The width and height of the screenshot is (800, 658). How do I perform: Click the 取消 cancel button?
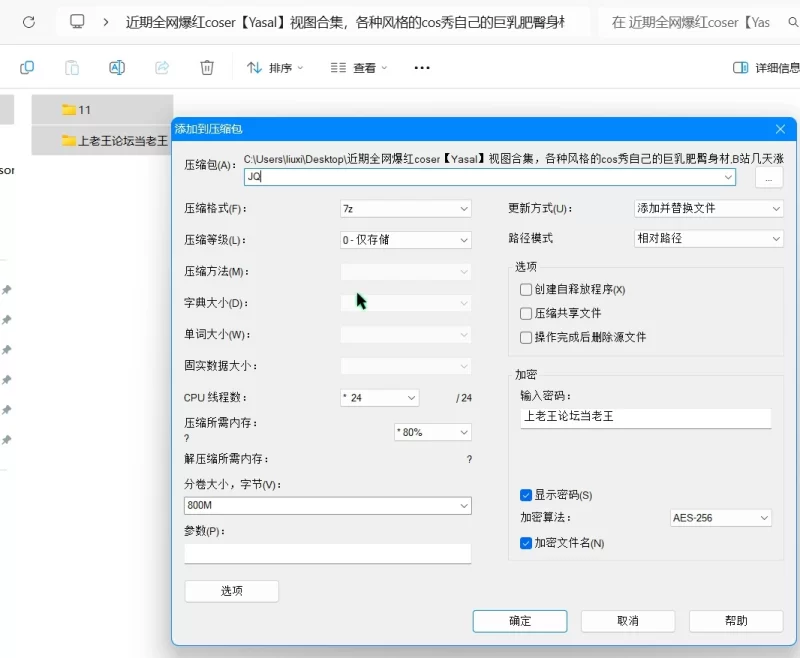628,621
